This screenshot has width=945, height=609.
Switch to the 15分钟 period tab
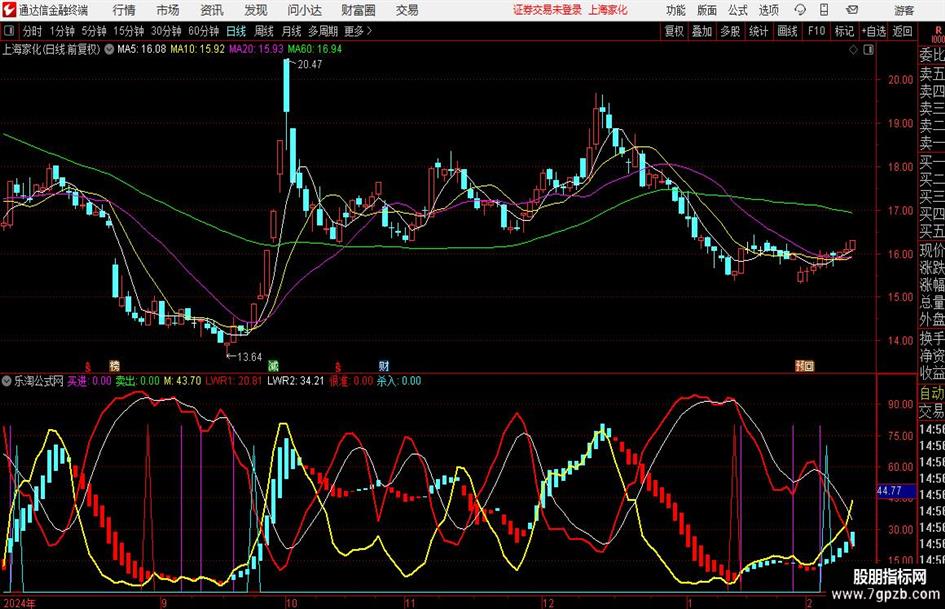click(x=129, y=31)
